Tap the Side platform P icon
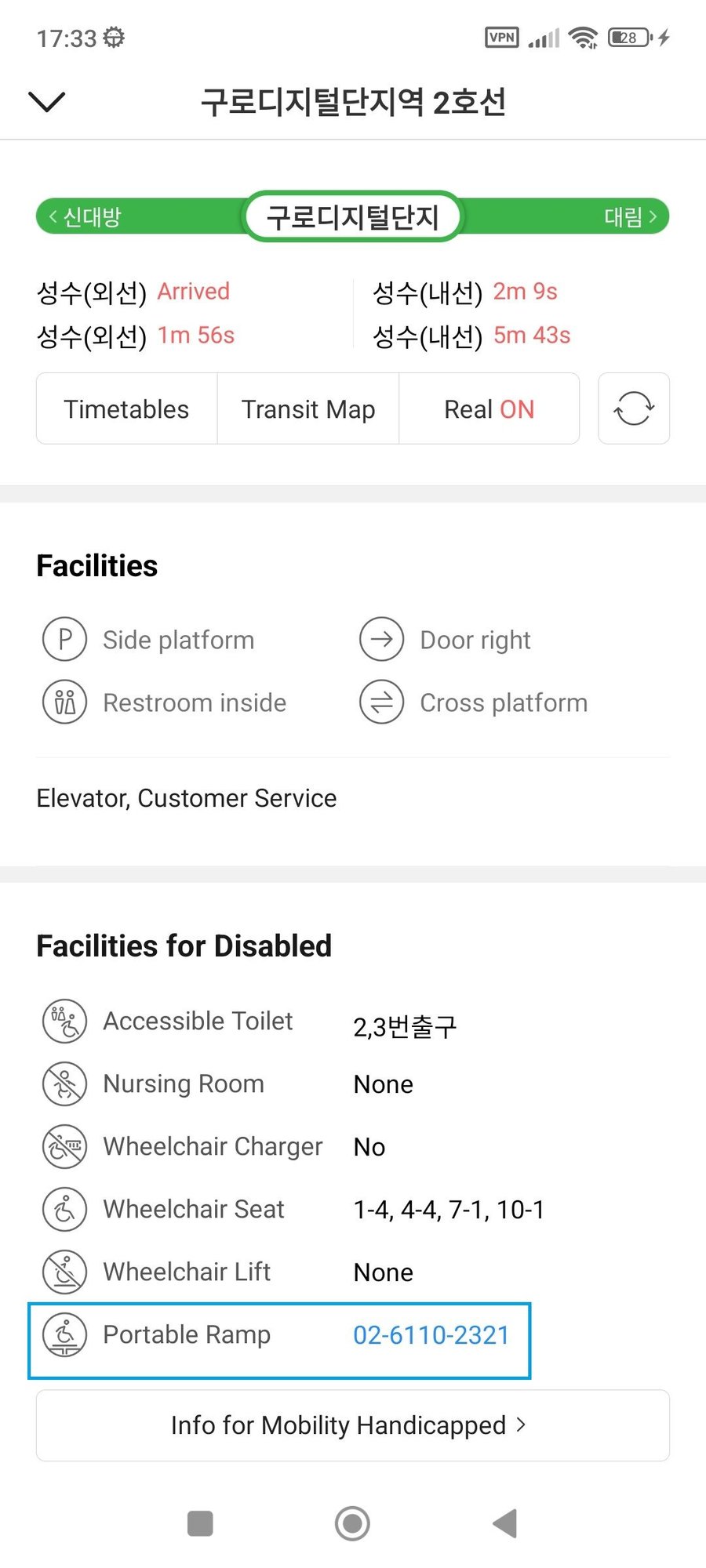Viewport: 706px width, 1568px height. pos(65,640)
